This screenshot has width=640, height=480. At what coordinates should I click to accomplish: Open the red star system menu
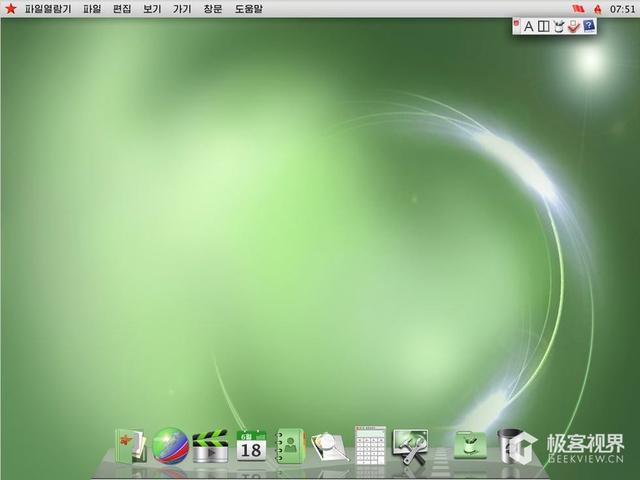(11, 9)
